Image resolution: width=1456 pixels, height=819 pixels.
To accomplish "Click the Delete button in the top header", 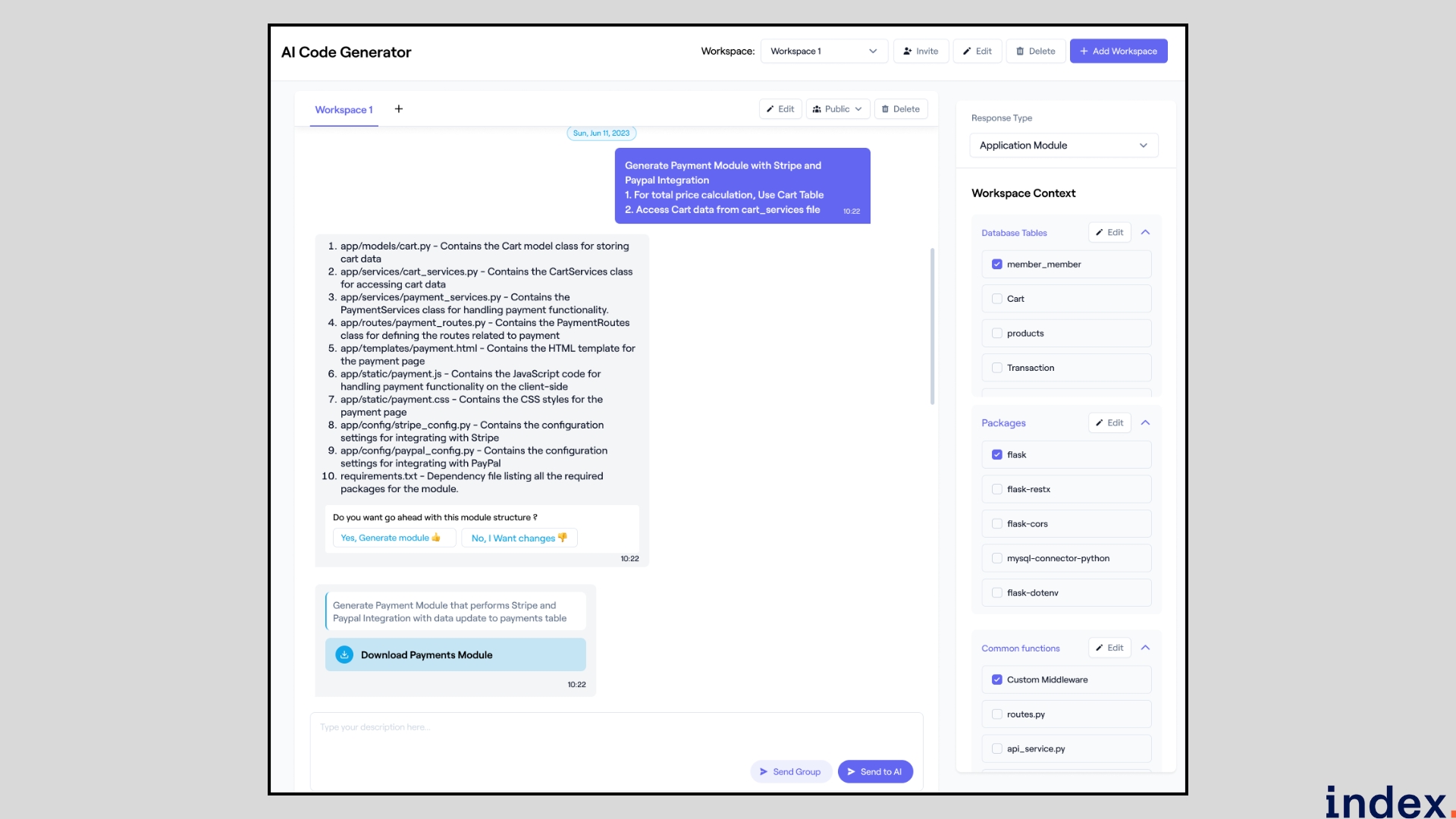I will [1035, 51].
